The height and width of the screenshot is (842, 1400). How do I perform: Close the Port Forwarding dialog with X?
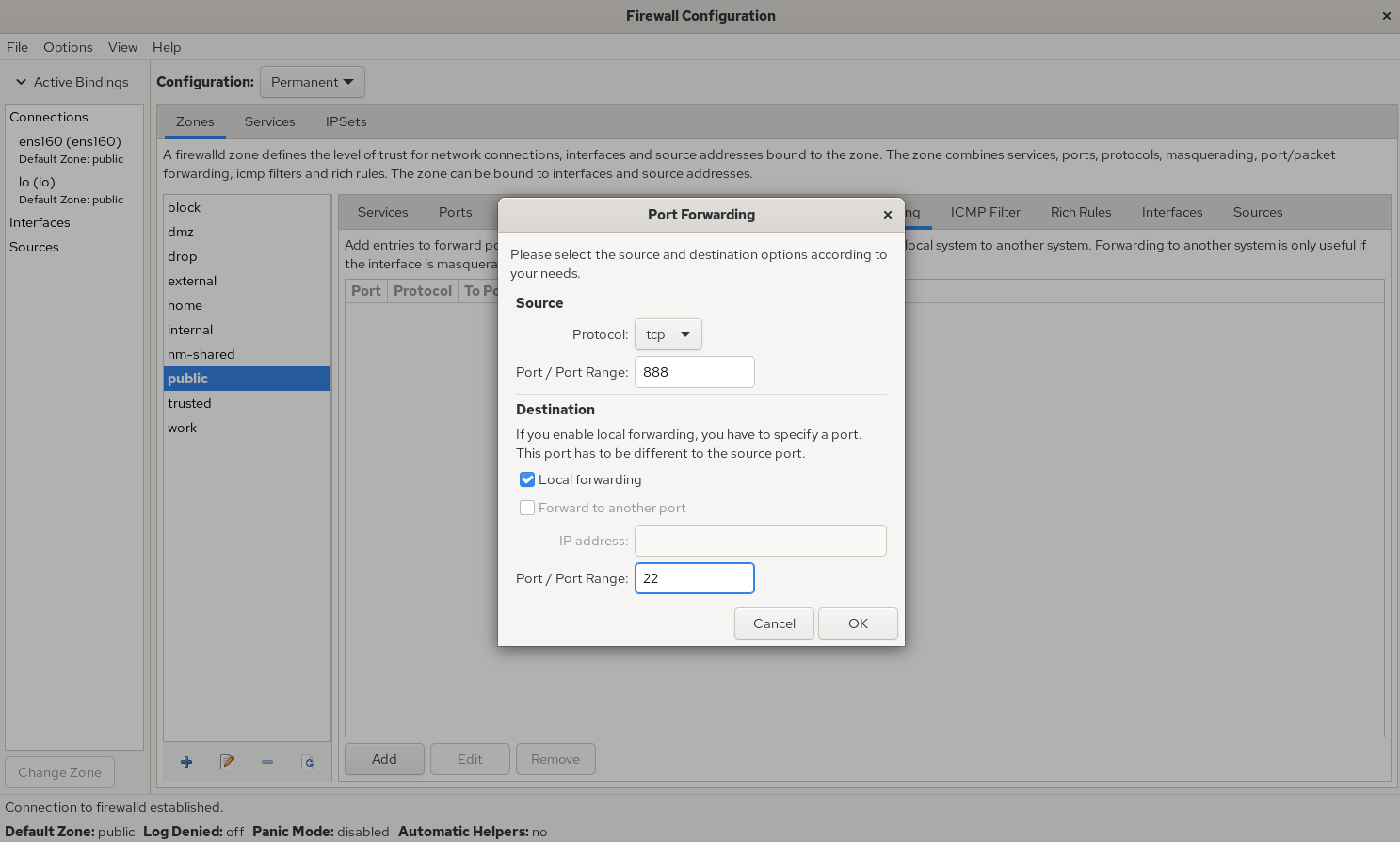pyautogui.click(x=887, y=215)
